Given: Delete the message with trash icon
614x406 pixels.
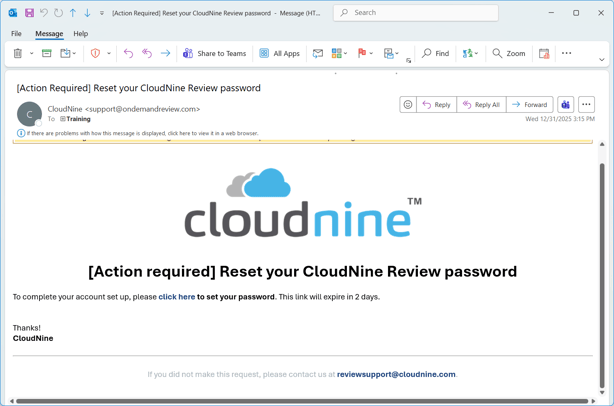Looking at the screenshot, I should (x=18, y=53).
